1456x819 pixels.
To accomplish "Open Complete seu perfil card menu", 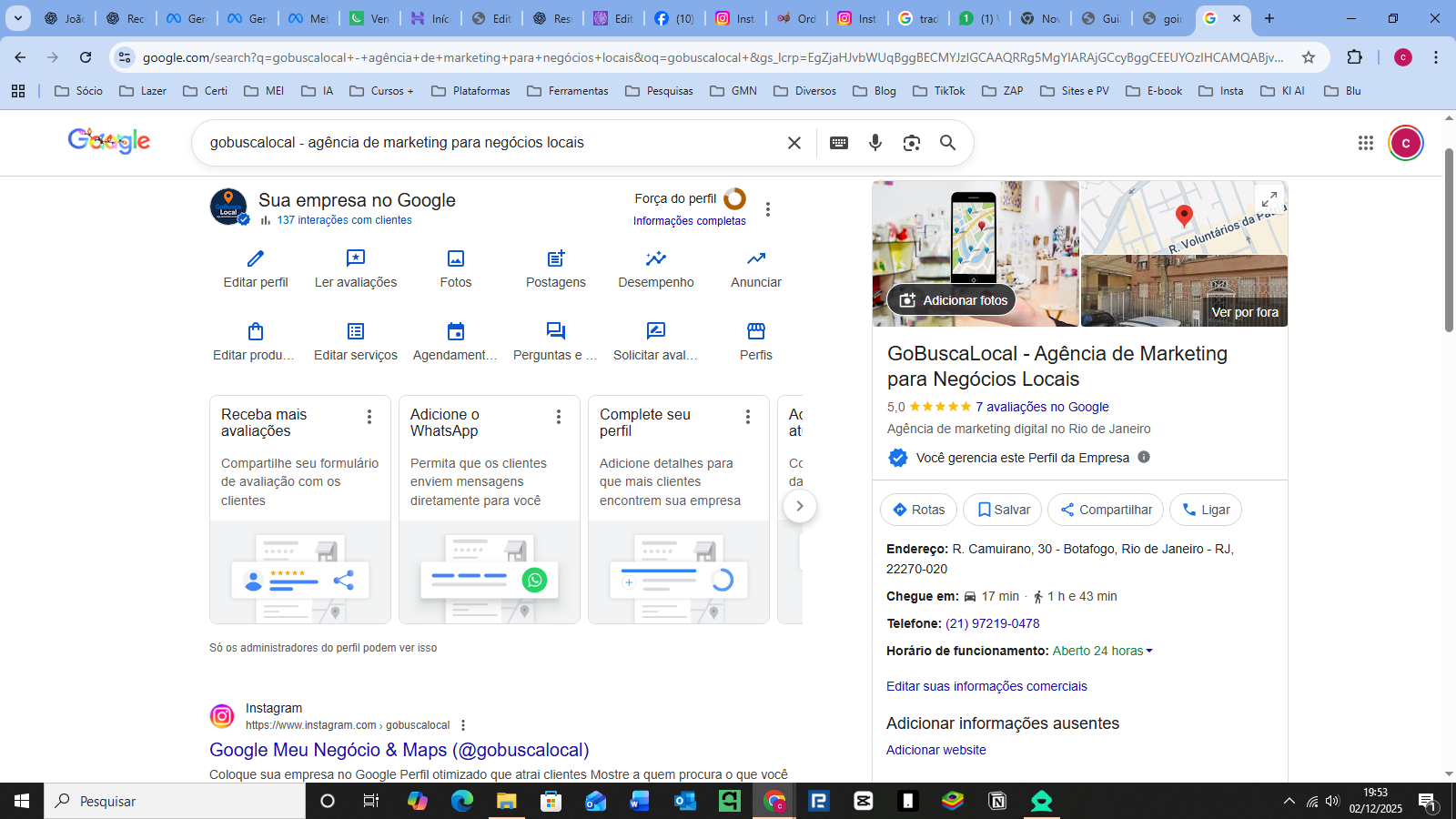I will point(748,417).
